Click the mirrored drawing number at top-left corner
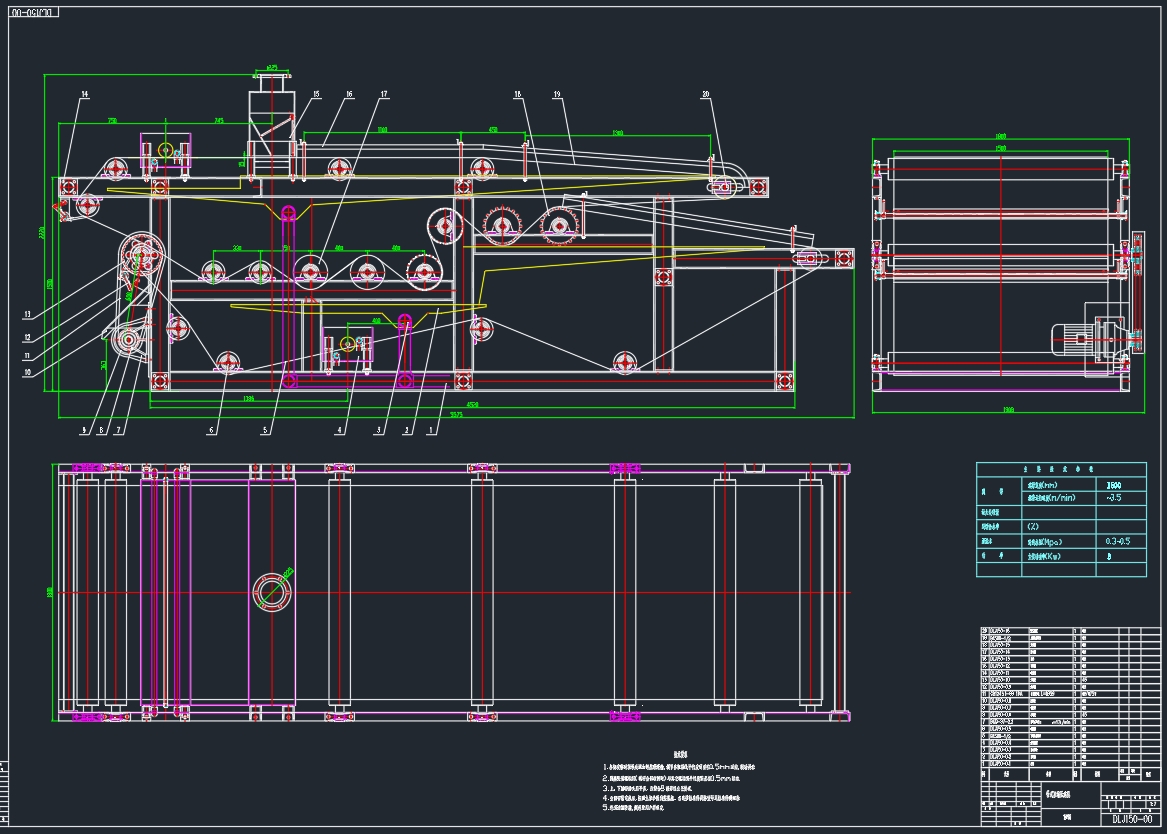The image size is (1167, 834). [34, 13]
